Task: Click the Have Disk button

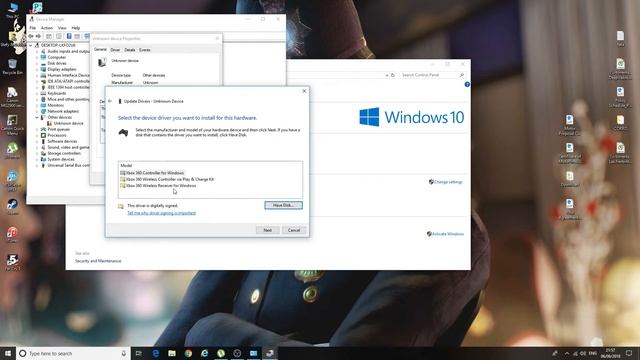Action: [283, 205]
